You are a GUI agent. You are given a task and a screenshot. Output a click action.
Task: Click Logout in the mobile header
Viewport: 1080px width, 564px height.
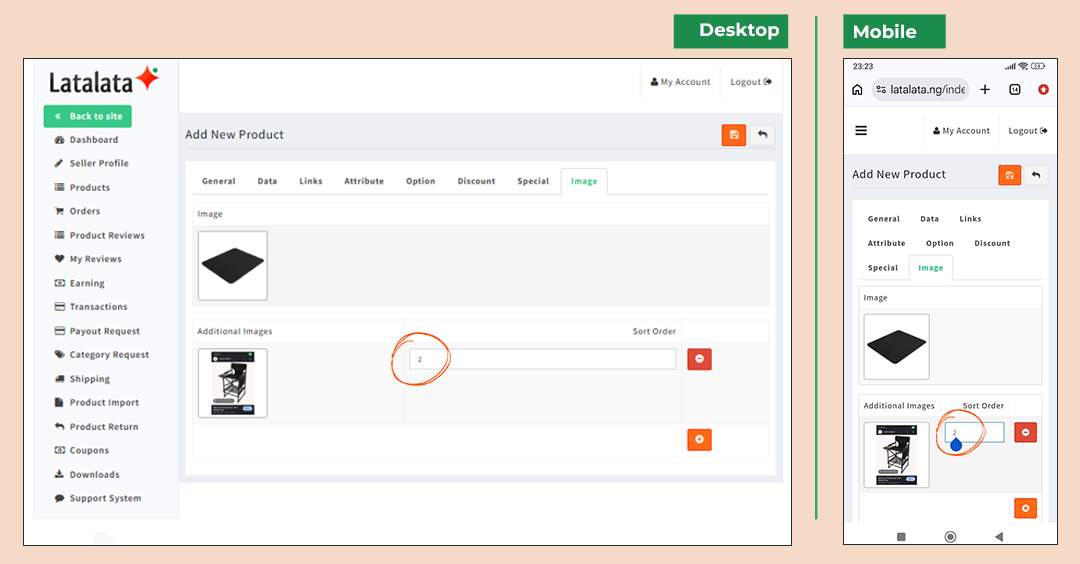(1028, 131)
